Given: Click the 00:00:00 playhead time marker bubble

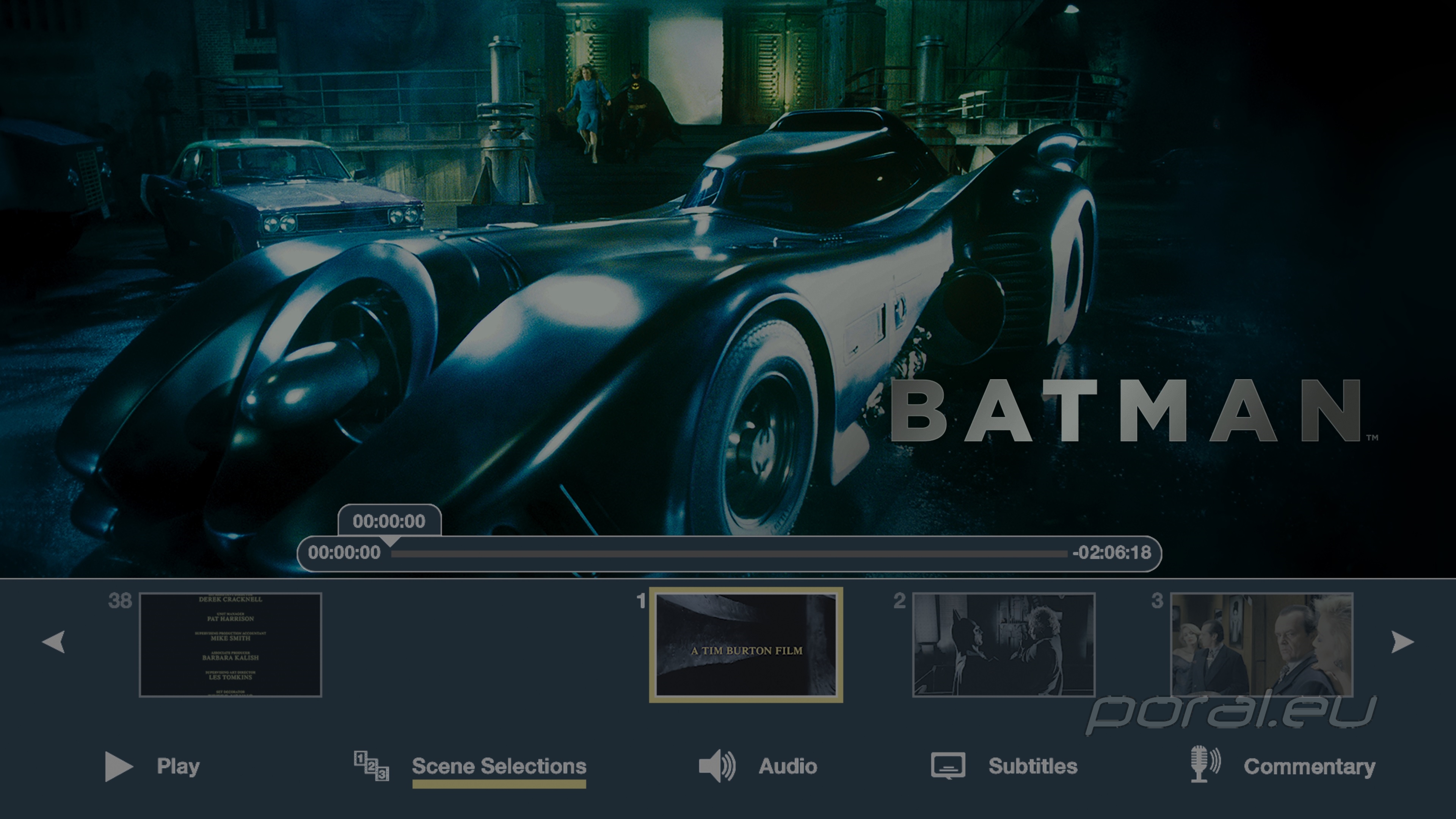Looking at the screenshot, I should 389,521.
